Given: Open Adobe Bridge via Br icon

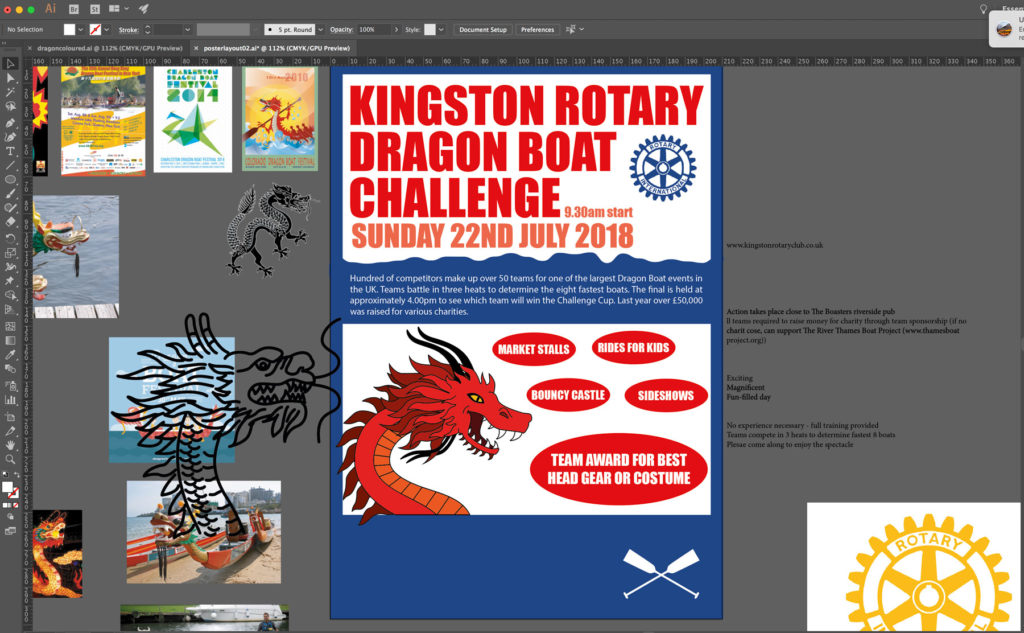Looking at the screenshot, I should coord(74,9).
